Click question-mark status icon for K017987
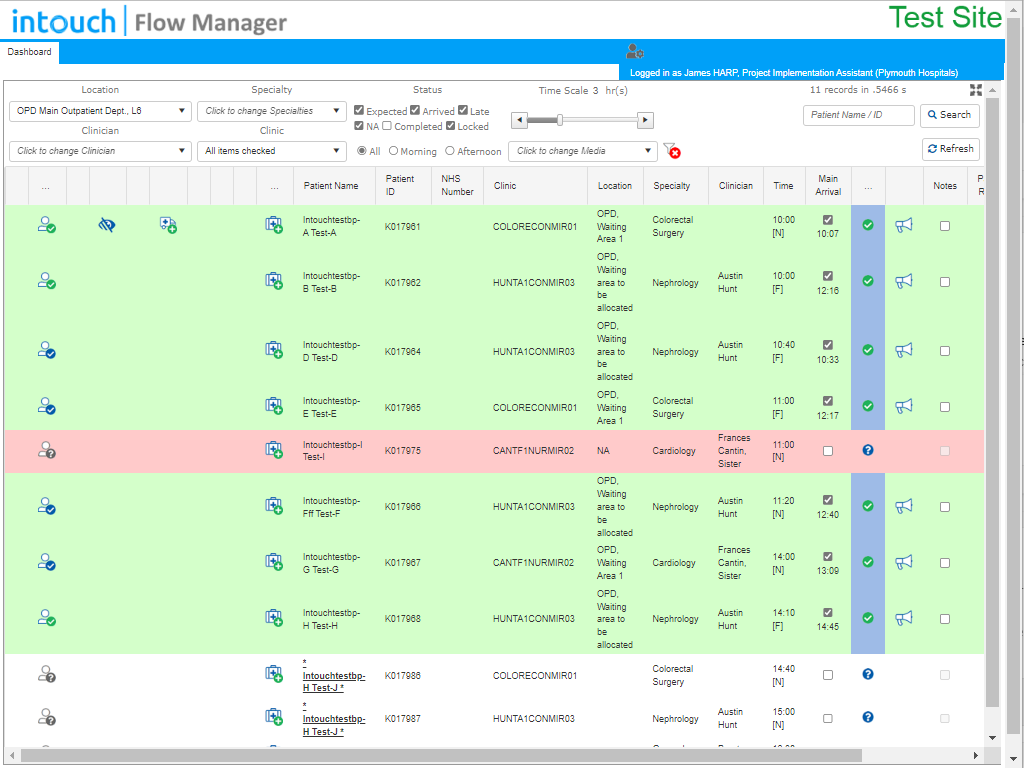Viewport: 1024px width, 768px height. click(x=868, y=717)
